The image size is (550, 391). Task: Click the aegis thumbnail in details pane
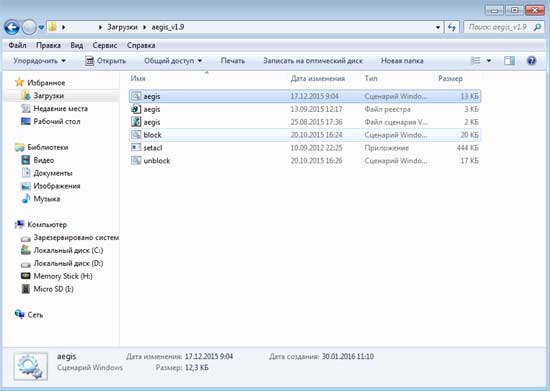tap(31, 366)
